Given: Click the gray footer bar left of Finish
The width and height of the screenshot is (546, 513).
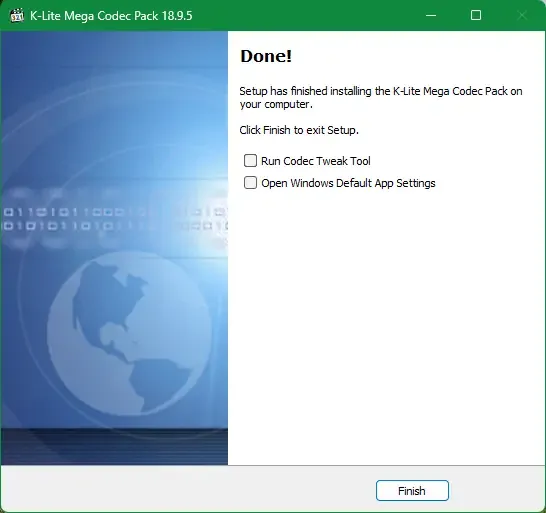Looking at the screenshot, I should 188,489.
